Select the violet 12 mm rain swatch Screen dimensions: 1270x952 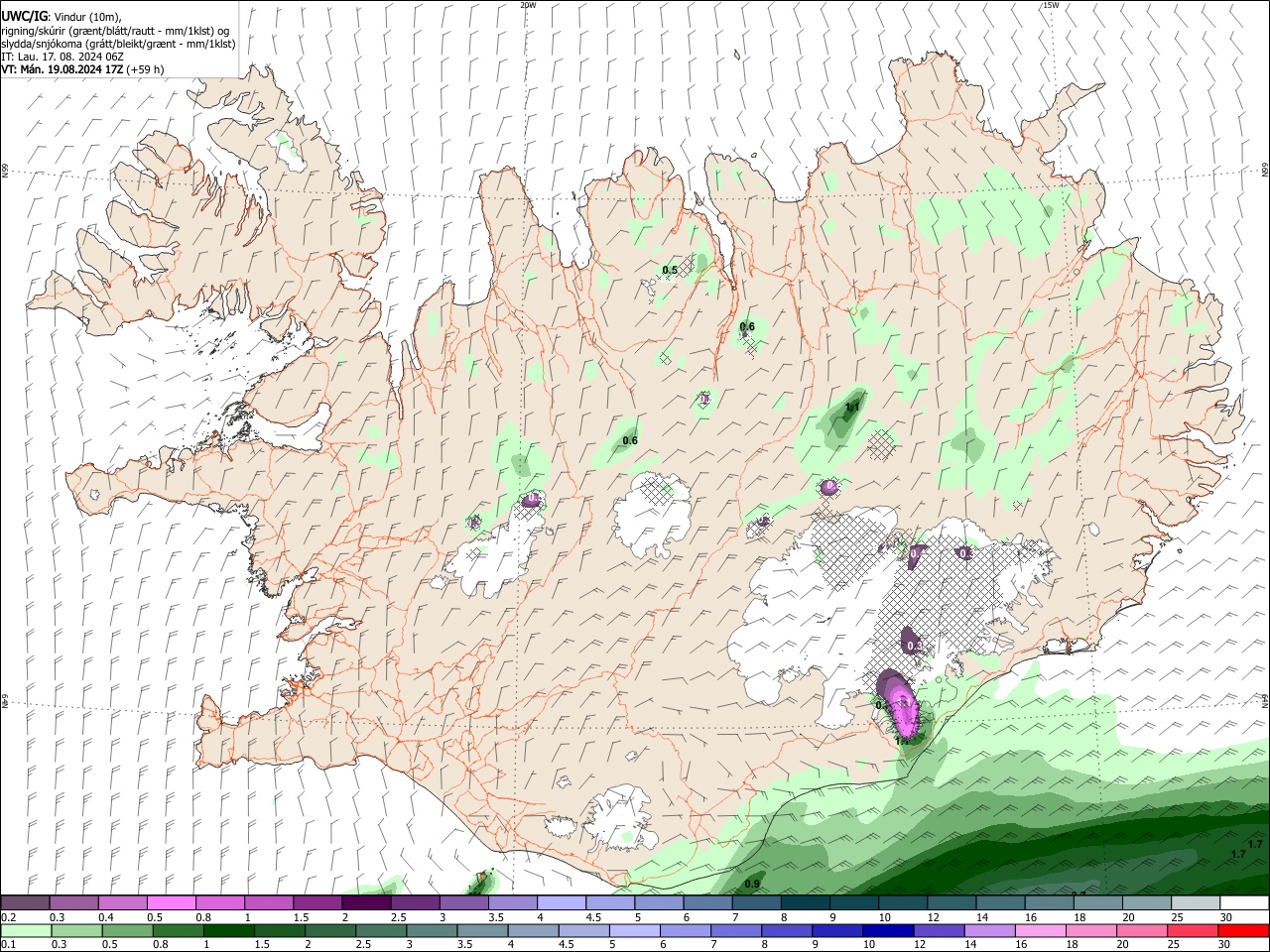click(x=939, y=931)
